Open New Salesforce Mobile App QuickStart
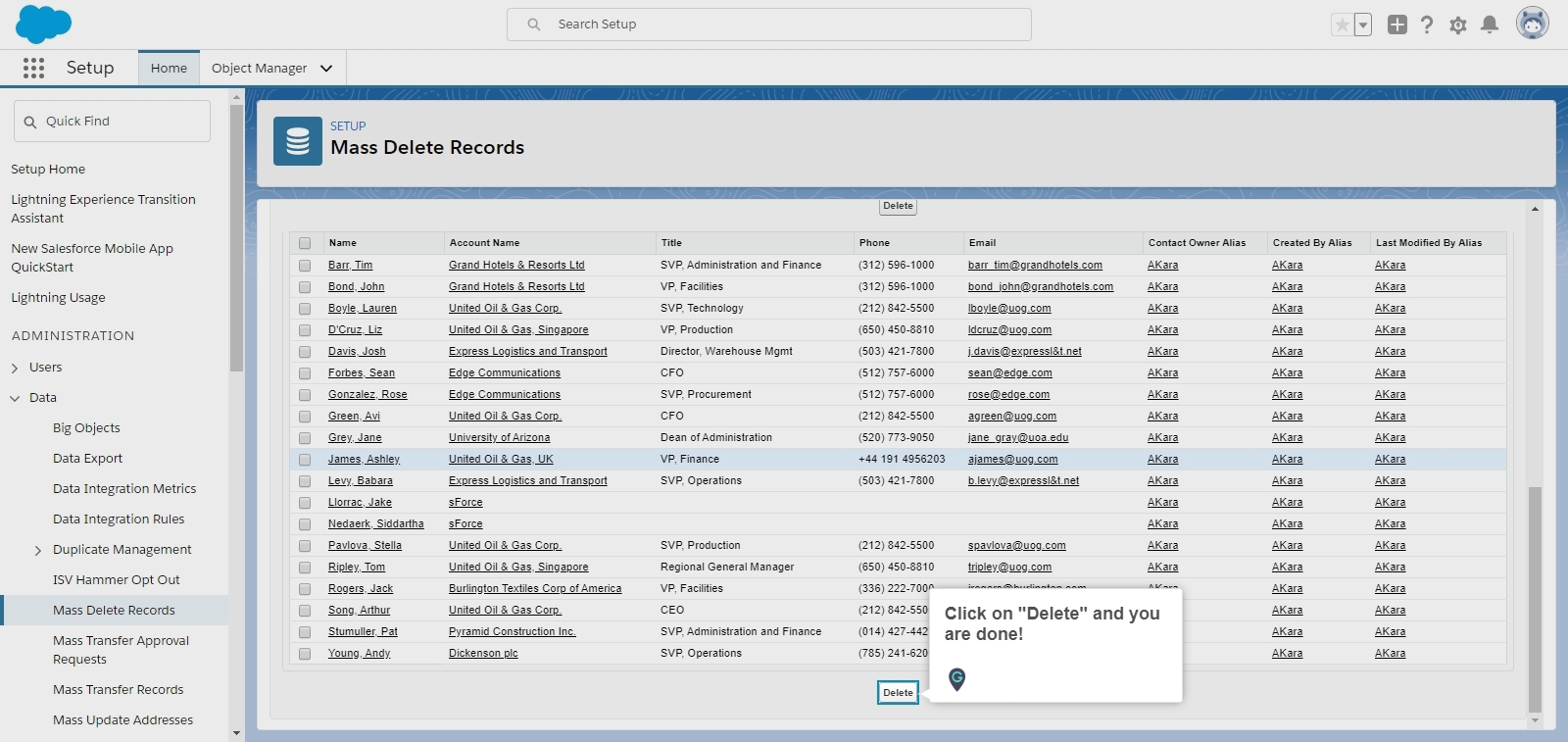The height and width of the screenshot is (742, 1568). point(92,258)
